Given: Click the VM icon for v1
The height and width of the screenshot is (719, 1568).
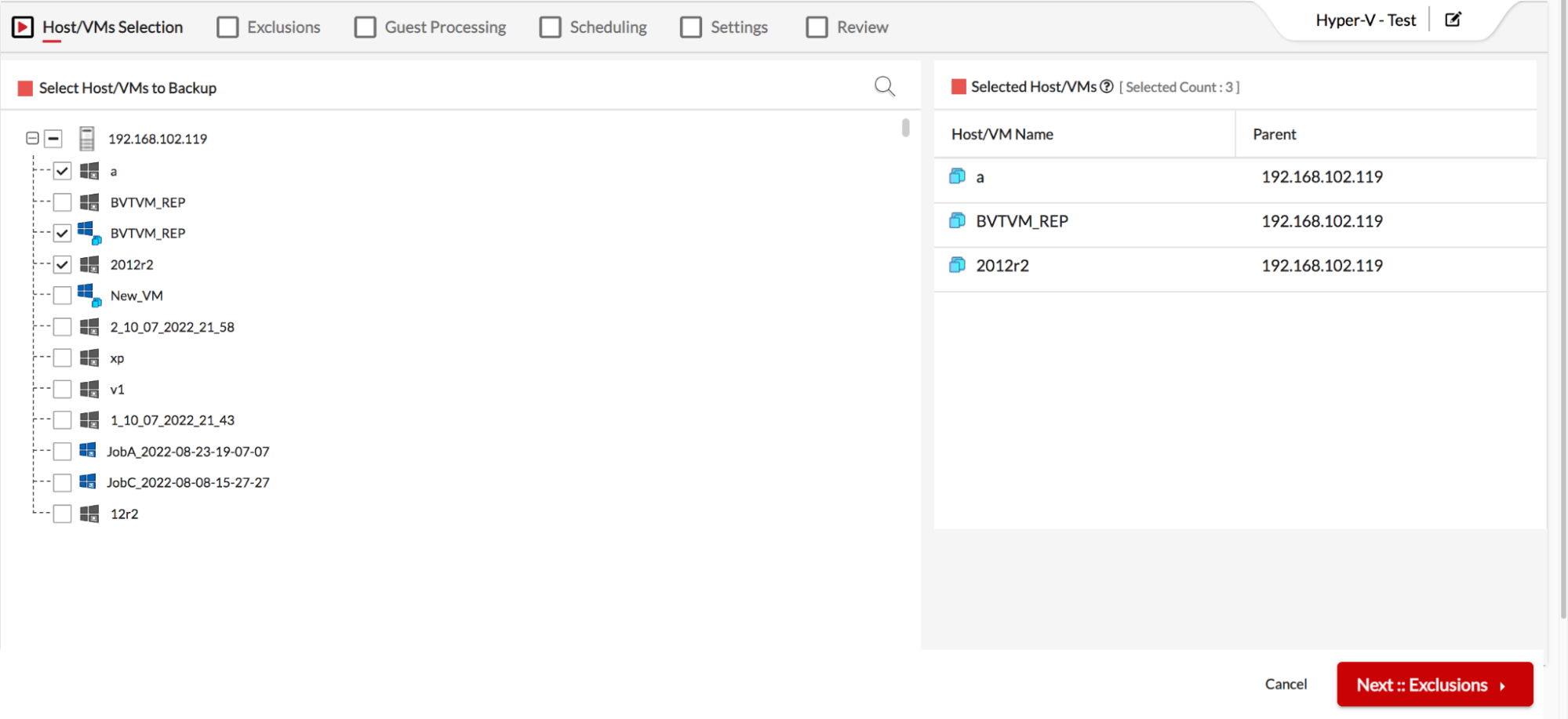Looking at the screenshot, I should (89, 389).
